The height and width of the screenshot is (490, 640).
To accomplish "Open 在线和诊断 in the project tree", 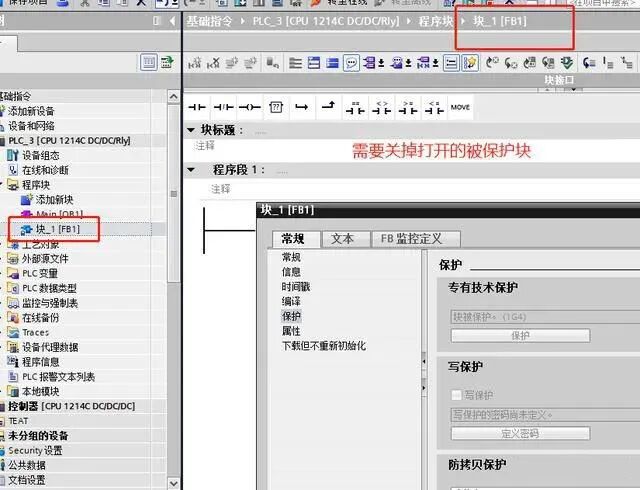I will pyautogui.click(x=45, y=170).
